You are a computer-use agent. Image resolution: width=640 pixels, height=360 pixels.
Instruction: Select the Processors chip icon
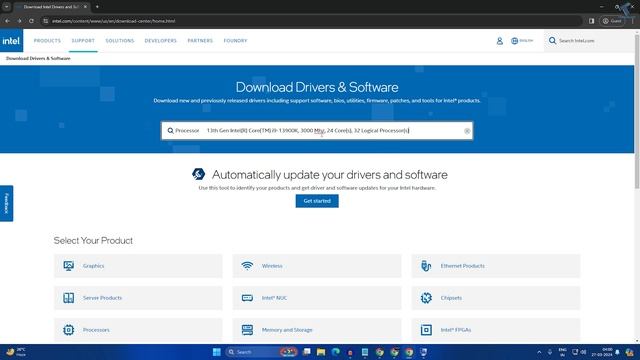click(69, 330)
